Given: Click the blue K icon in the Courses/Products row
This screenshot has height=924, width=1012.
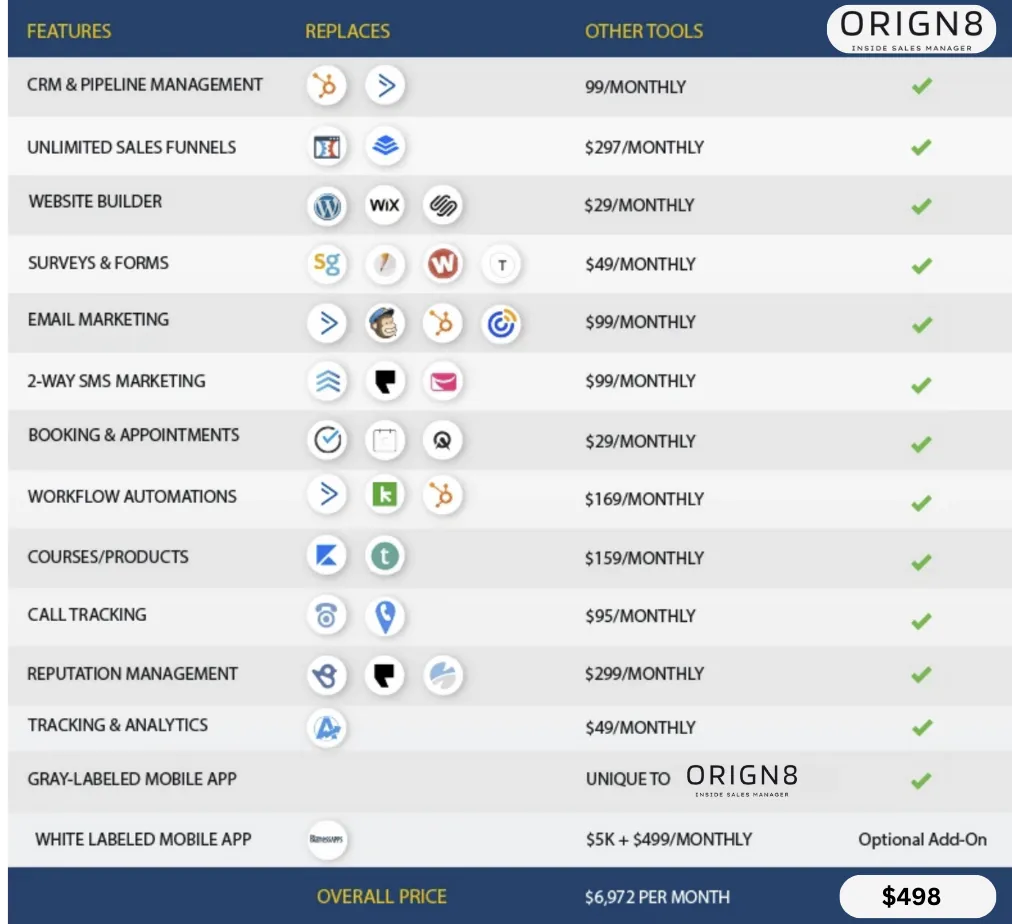Looking at the screenshot, I should [327, 556].
